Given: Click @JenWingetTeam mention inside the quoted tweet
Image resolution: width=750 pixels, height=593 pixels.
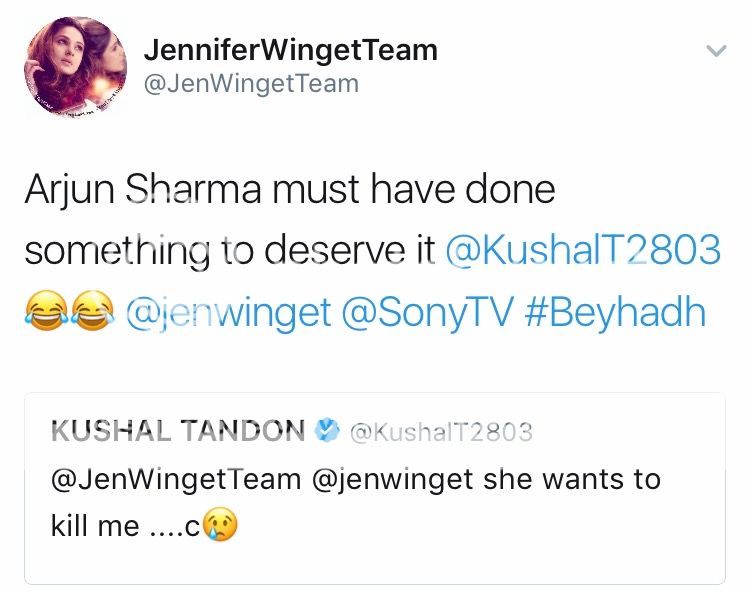Looking at the screenshot, I should 175,479.
